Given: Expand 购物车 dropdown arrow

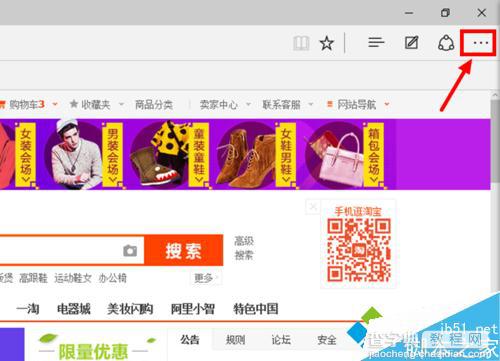Looking at the screenshot, I should pyautogui.click(x=55, y=104).
